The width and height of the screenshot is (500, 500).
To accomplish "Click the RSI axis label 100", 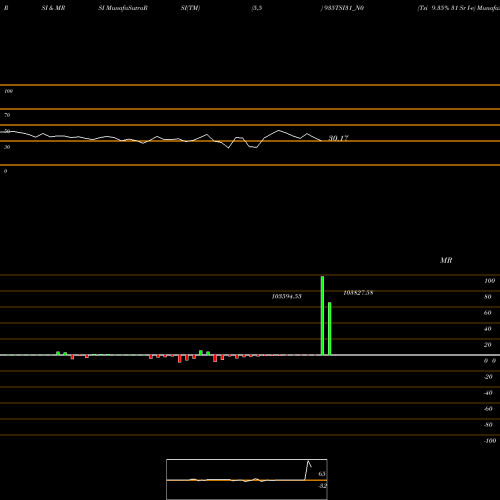I will (x=8, y=91).
